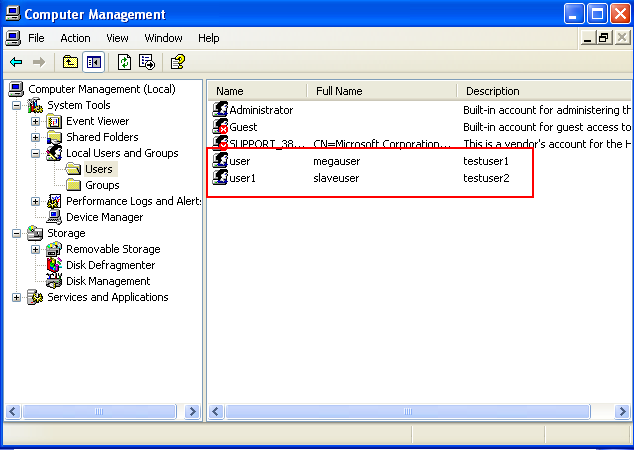Click the Shared Folders icon
The width and height of the screenshot is (634, 450).
click(54, 137)
